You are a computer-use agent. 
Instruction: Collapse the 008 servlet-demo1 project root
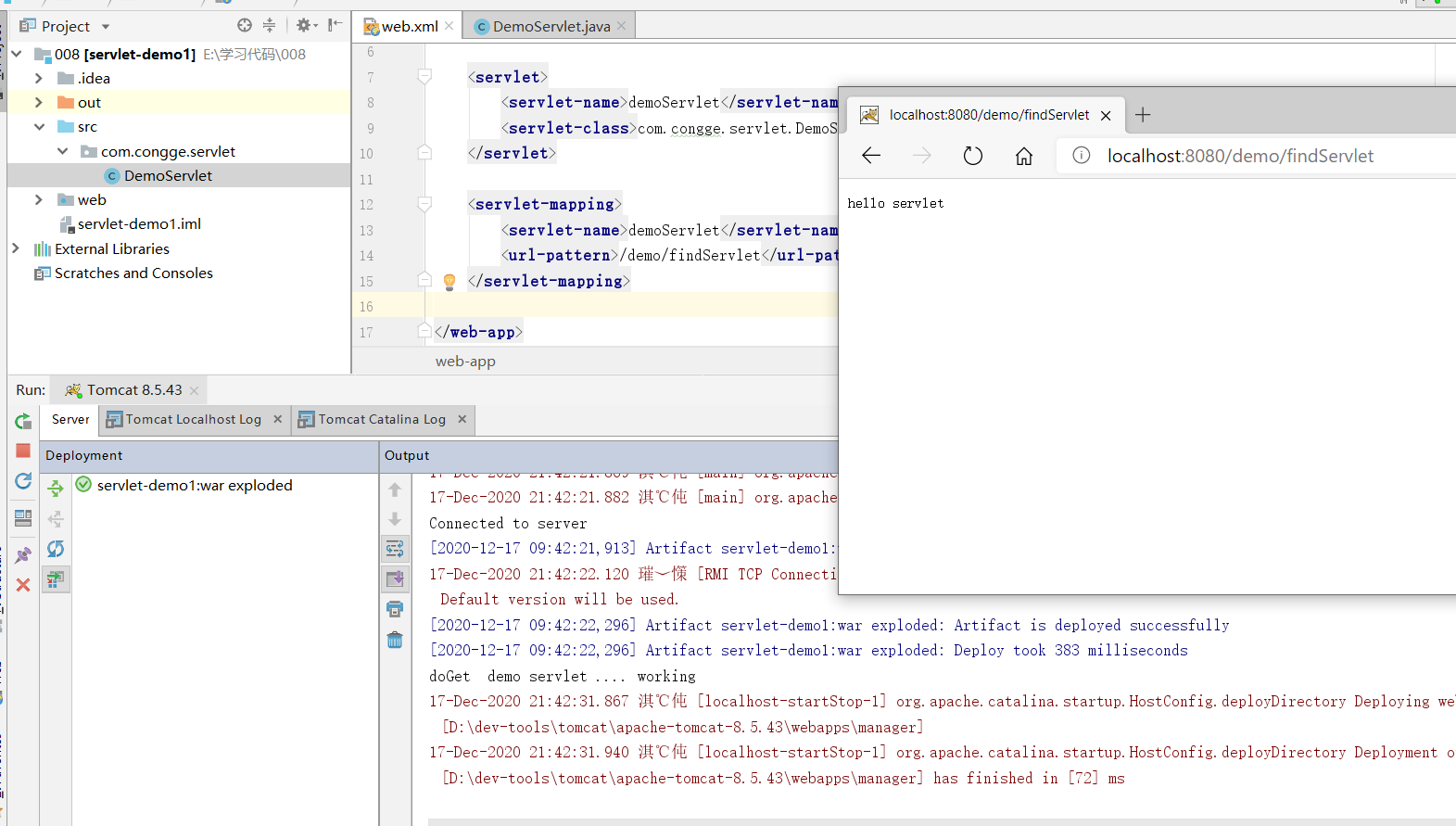pos(17,54)
